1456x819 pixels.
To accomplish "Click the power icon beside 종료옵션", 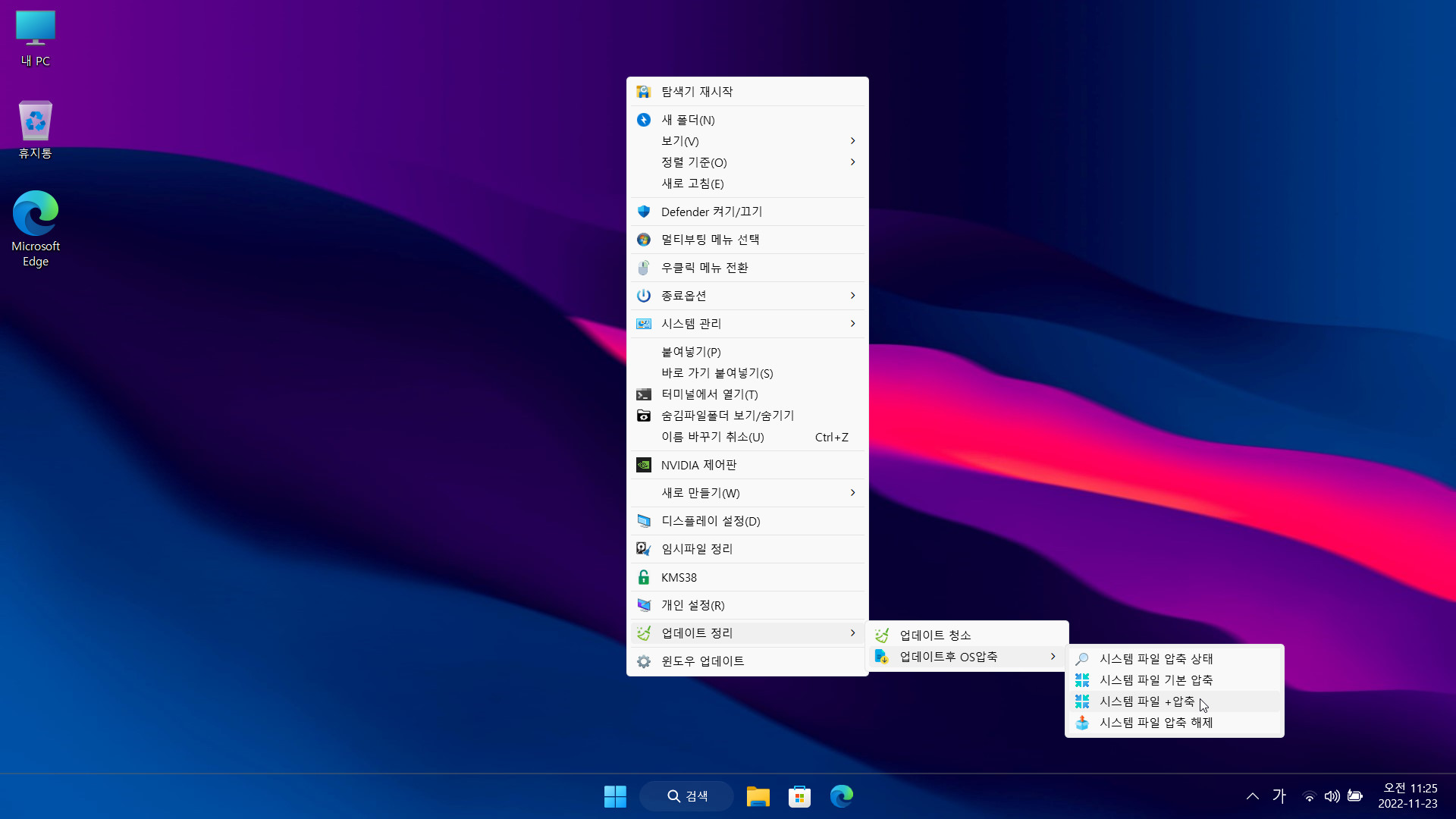I will click(644, 296).
